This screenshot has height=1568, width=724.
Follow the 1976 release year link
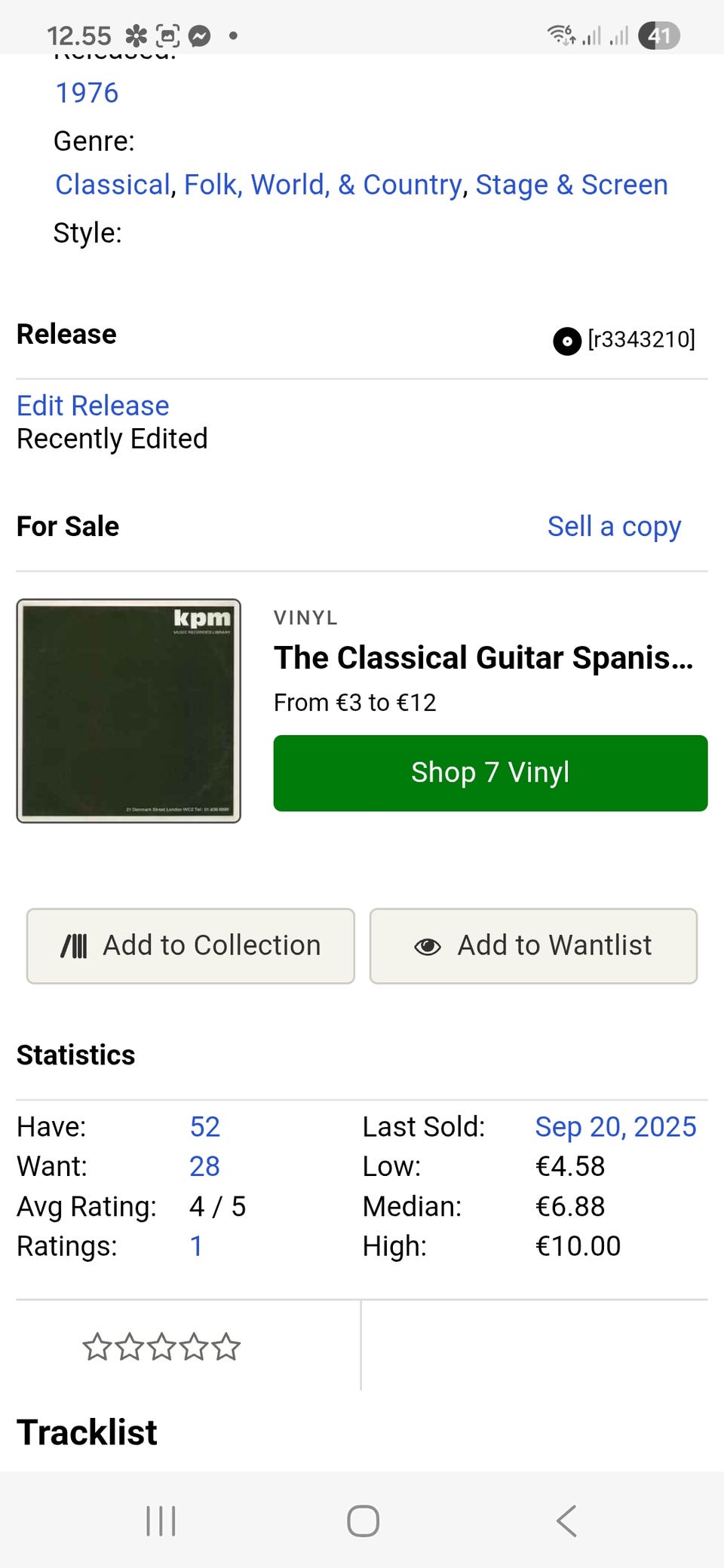pos(87,93)
